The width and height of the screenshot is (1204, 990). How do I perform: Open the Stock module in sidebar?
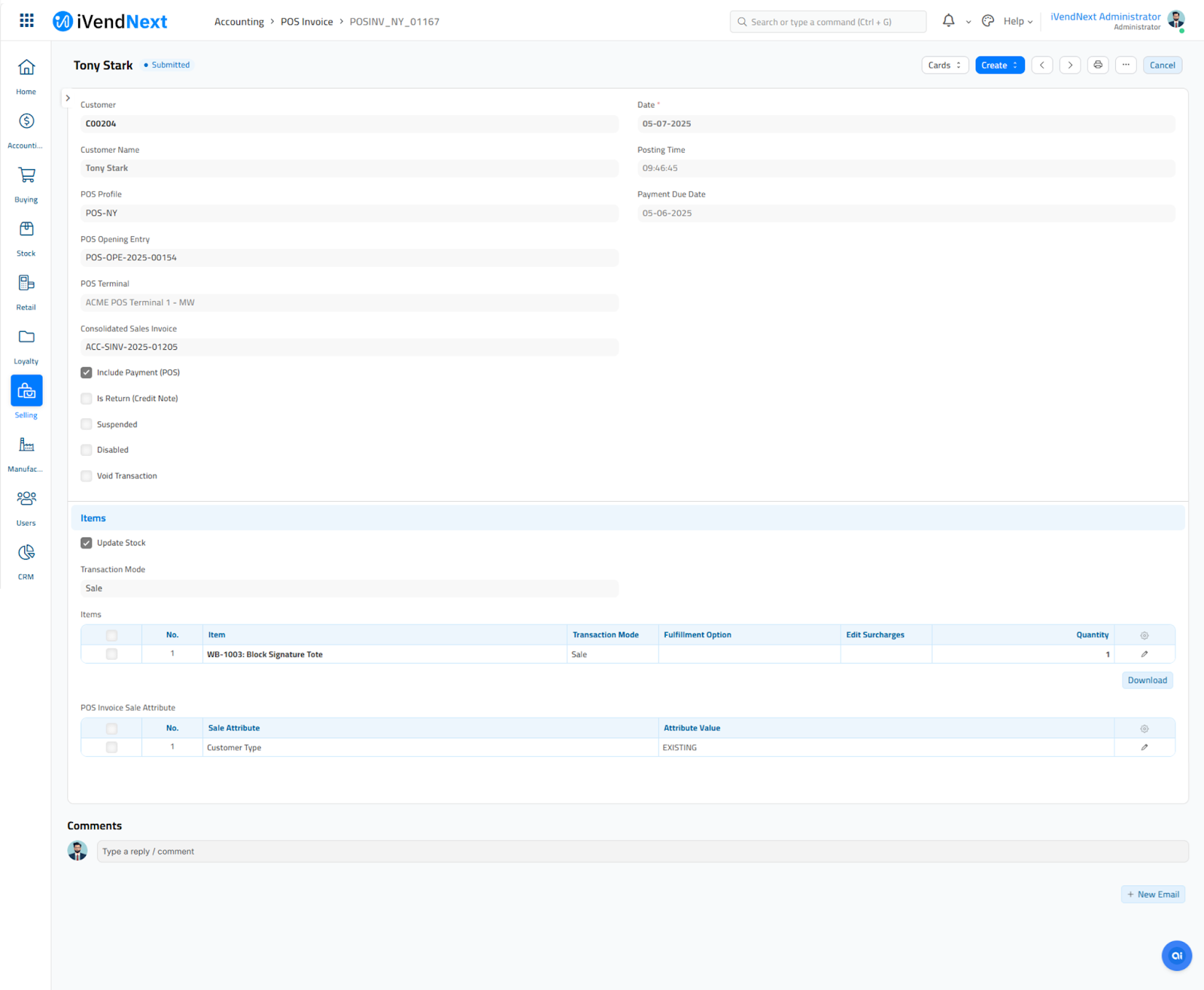tap(26, 229)
